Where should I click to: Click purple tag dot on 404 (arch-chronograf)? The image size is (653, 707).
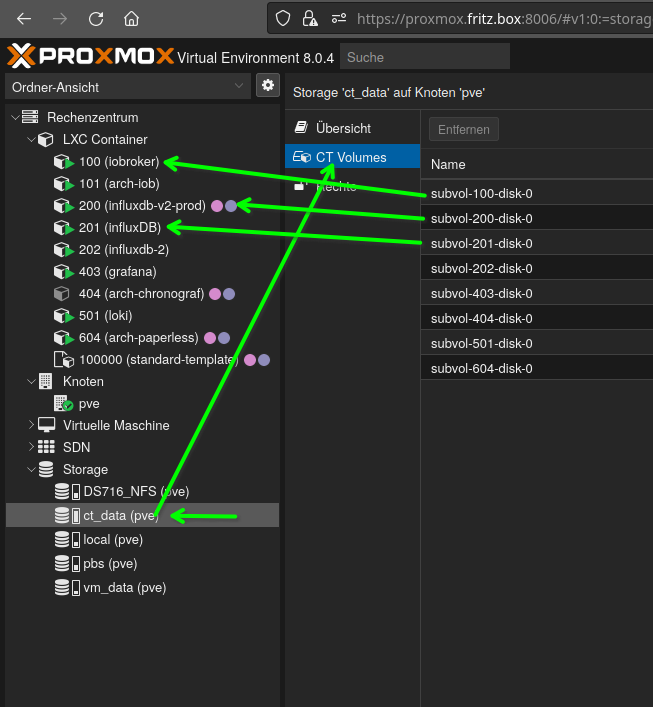click(x=229, y=294)
